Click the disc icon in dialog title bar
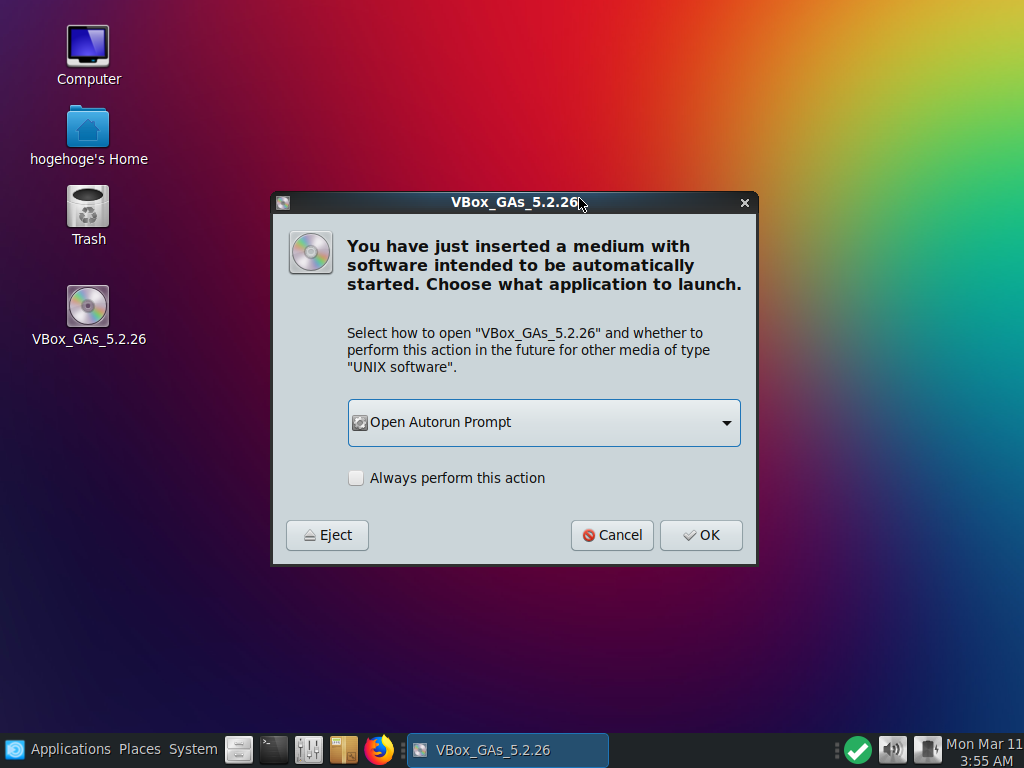 (283, 203)
